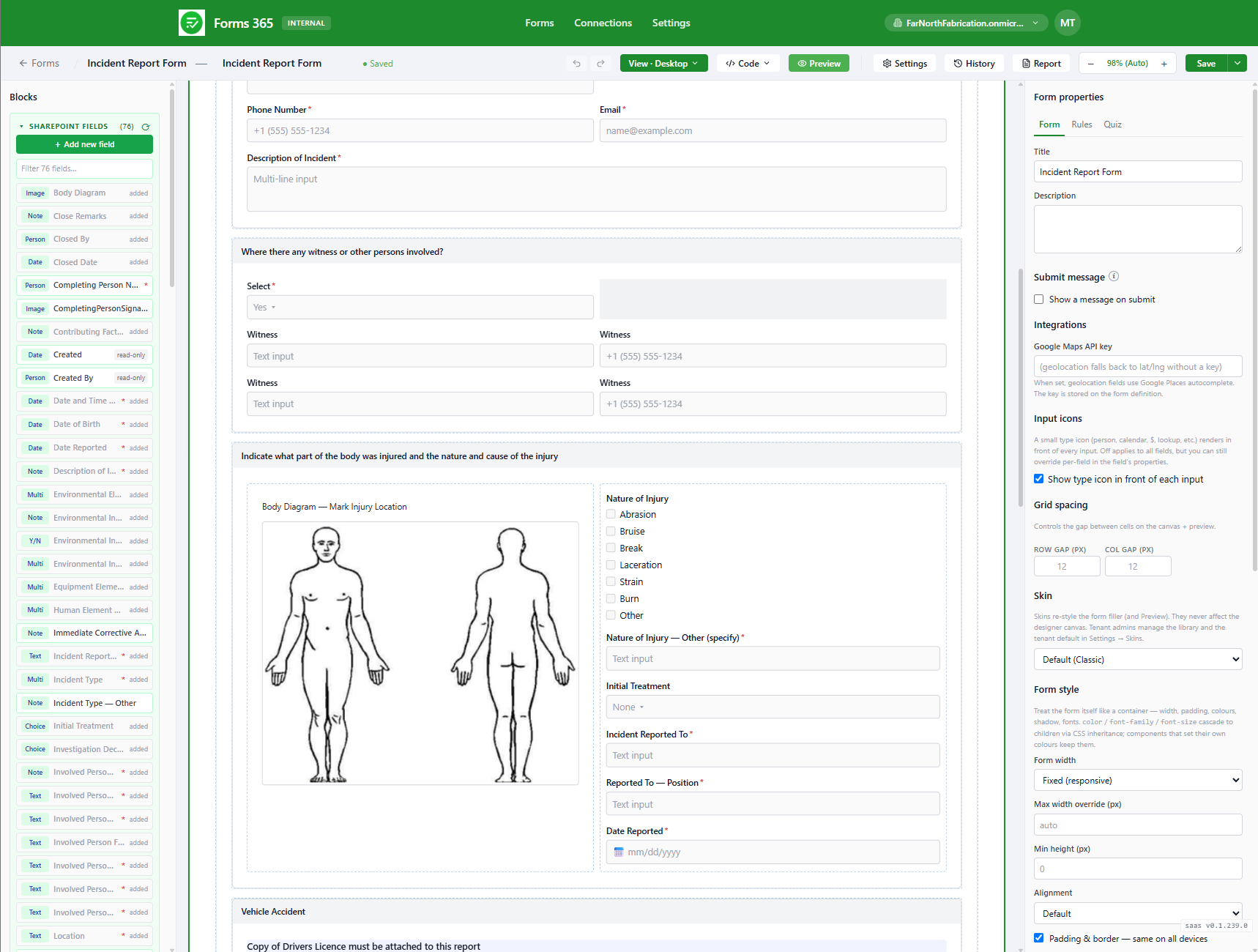Switch to the Form properties tab

pos(1049,124)
